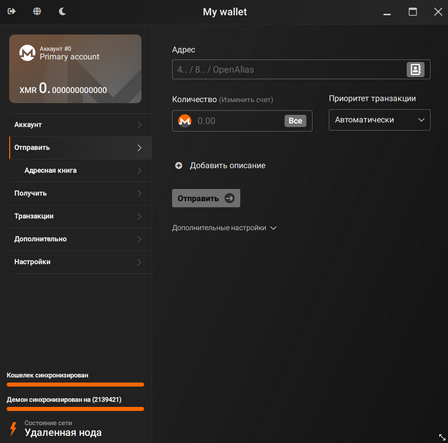
Task: Click the Адрес input field
Action: coord(301,69)
